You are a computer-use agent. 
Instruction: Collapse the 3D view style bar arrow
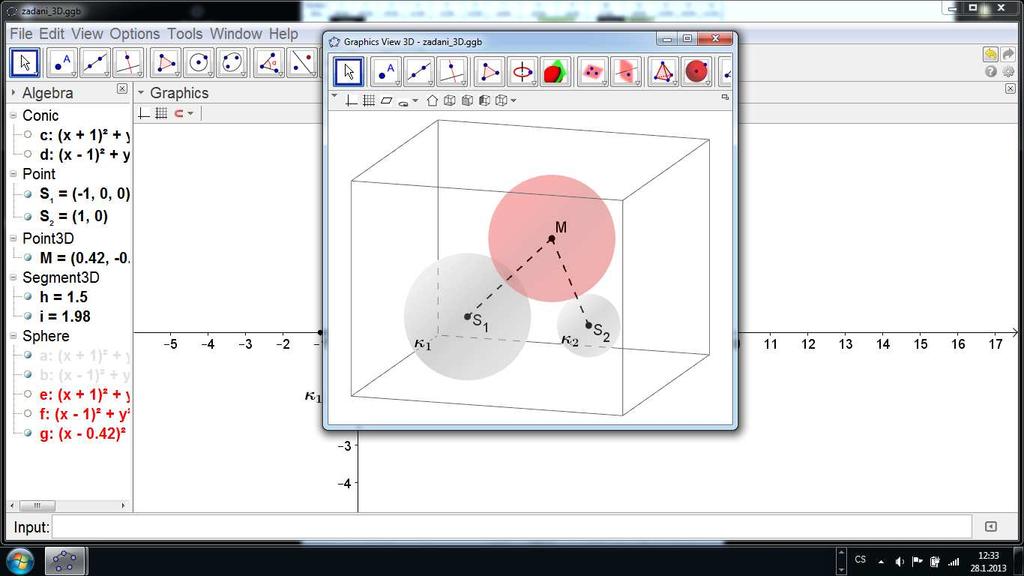334,97
